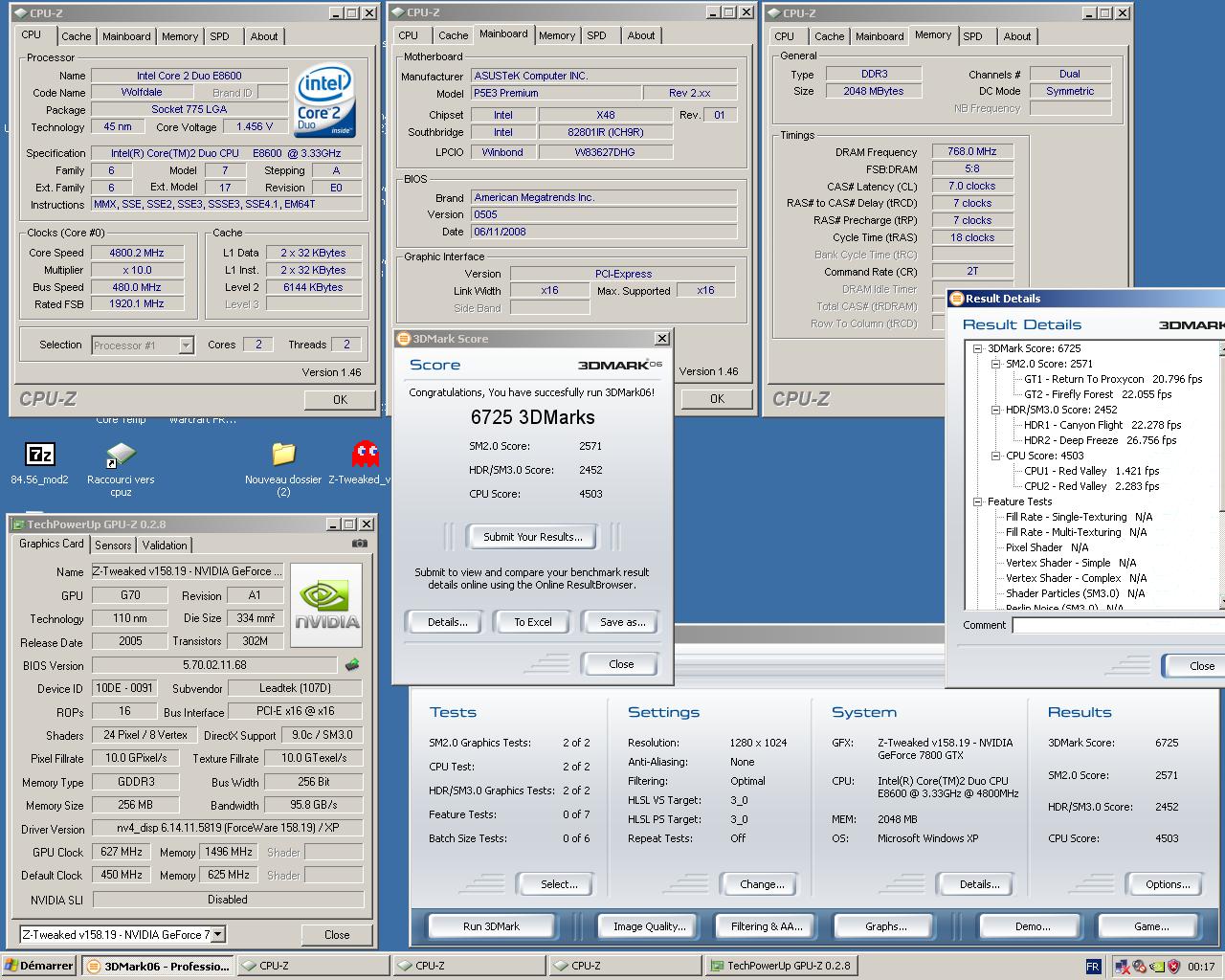Click the Démarrer start button
The width and height of the screenshot is (1225, 980).
click(39, 966)
